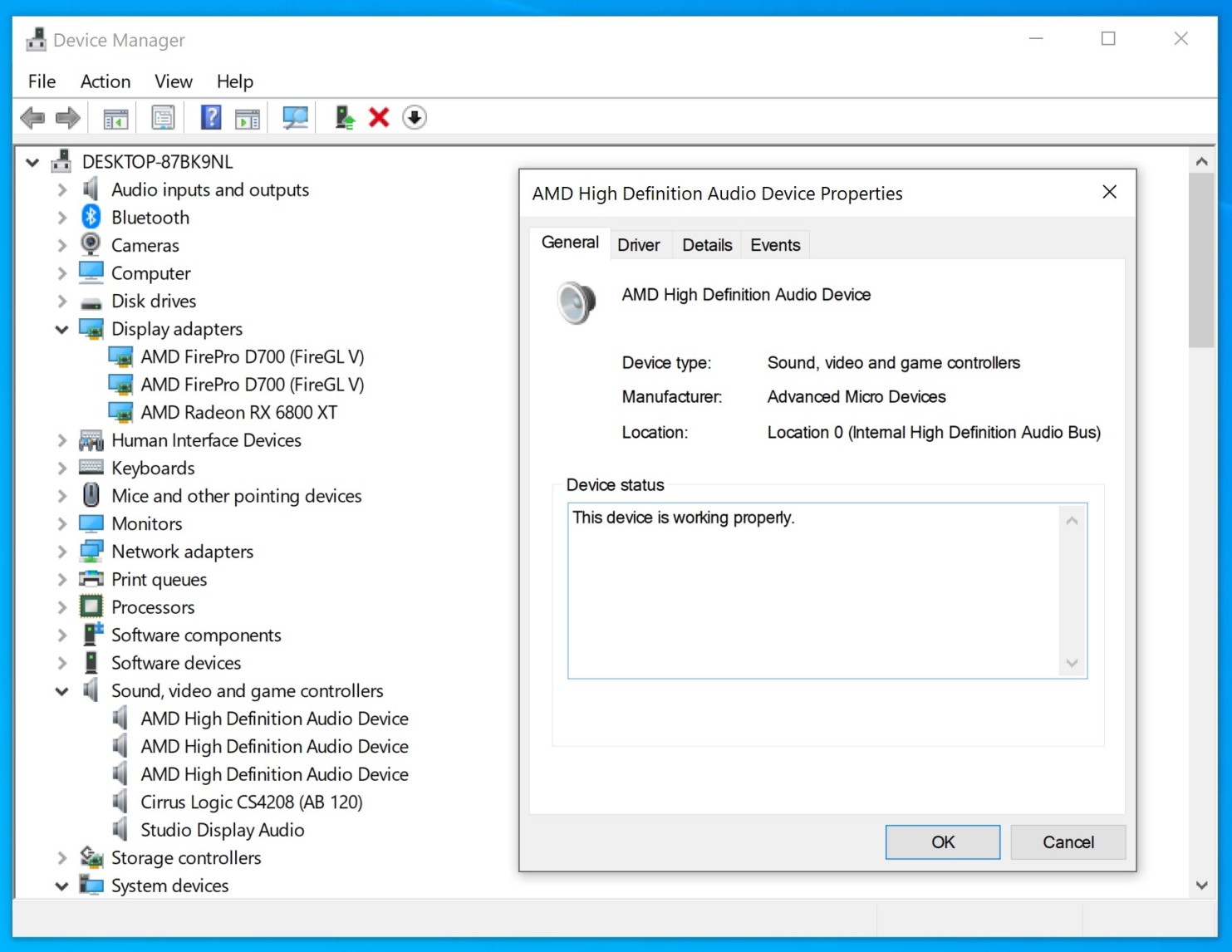Viewport: 1232px width, 952px height.
Task: Click the Processors category icon
Action: 91,606
